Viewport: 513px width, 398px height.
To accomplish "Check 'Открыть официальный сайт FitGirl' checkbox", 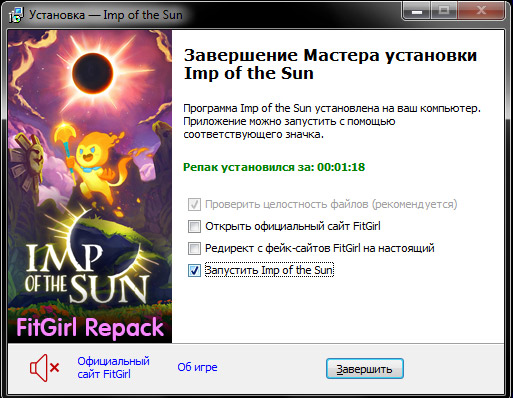I will (x=194, y=226).
